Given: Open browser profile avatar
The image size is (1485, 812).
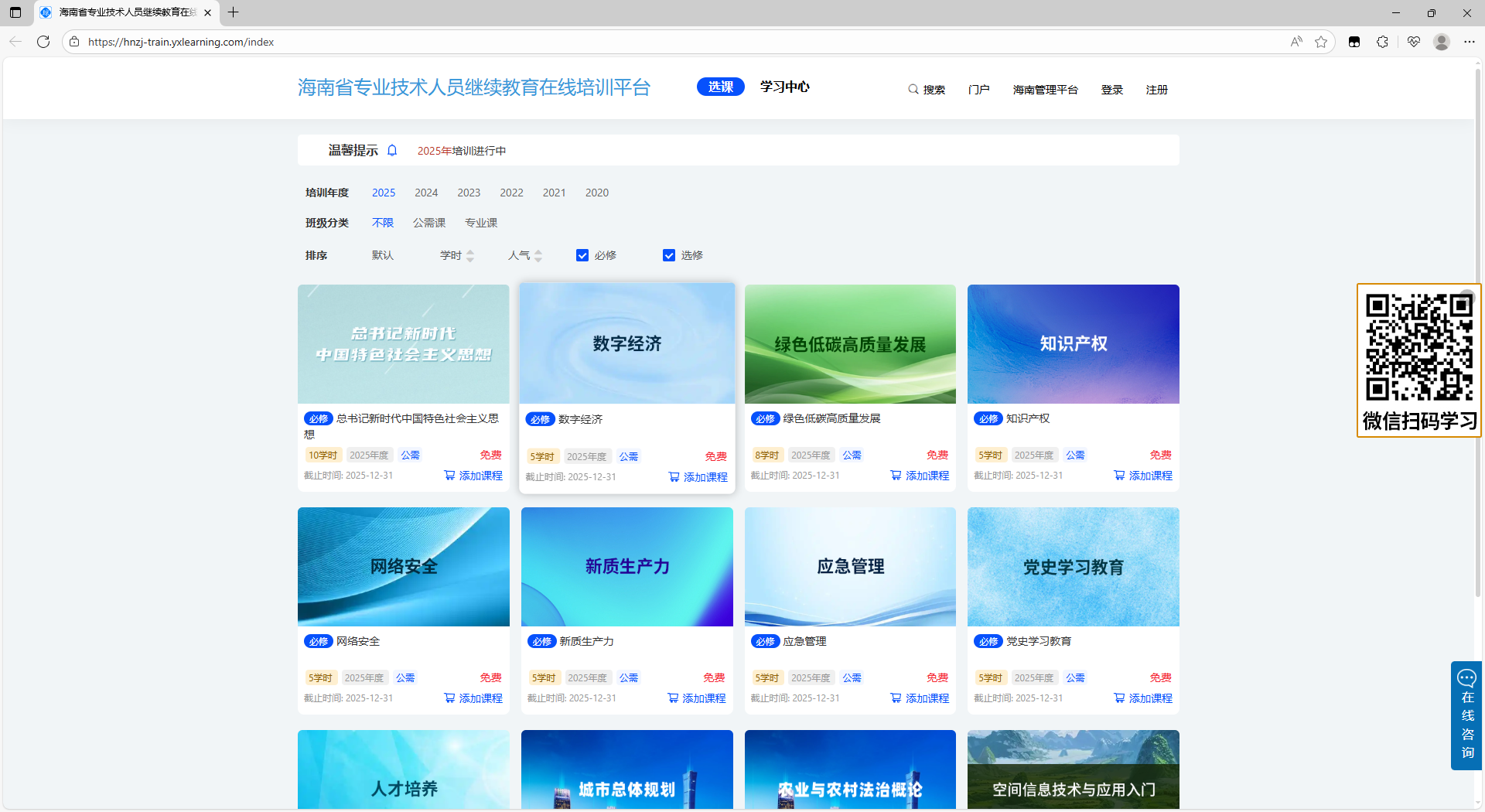Looking at the screenshot, I should coord(1442,42).
